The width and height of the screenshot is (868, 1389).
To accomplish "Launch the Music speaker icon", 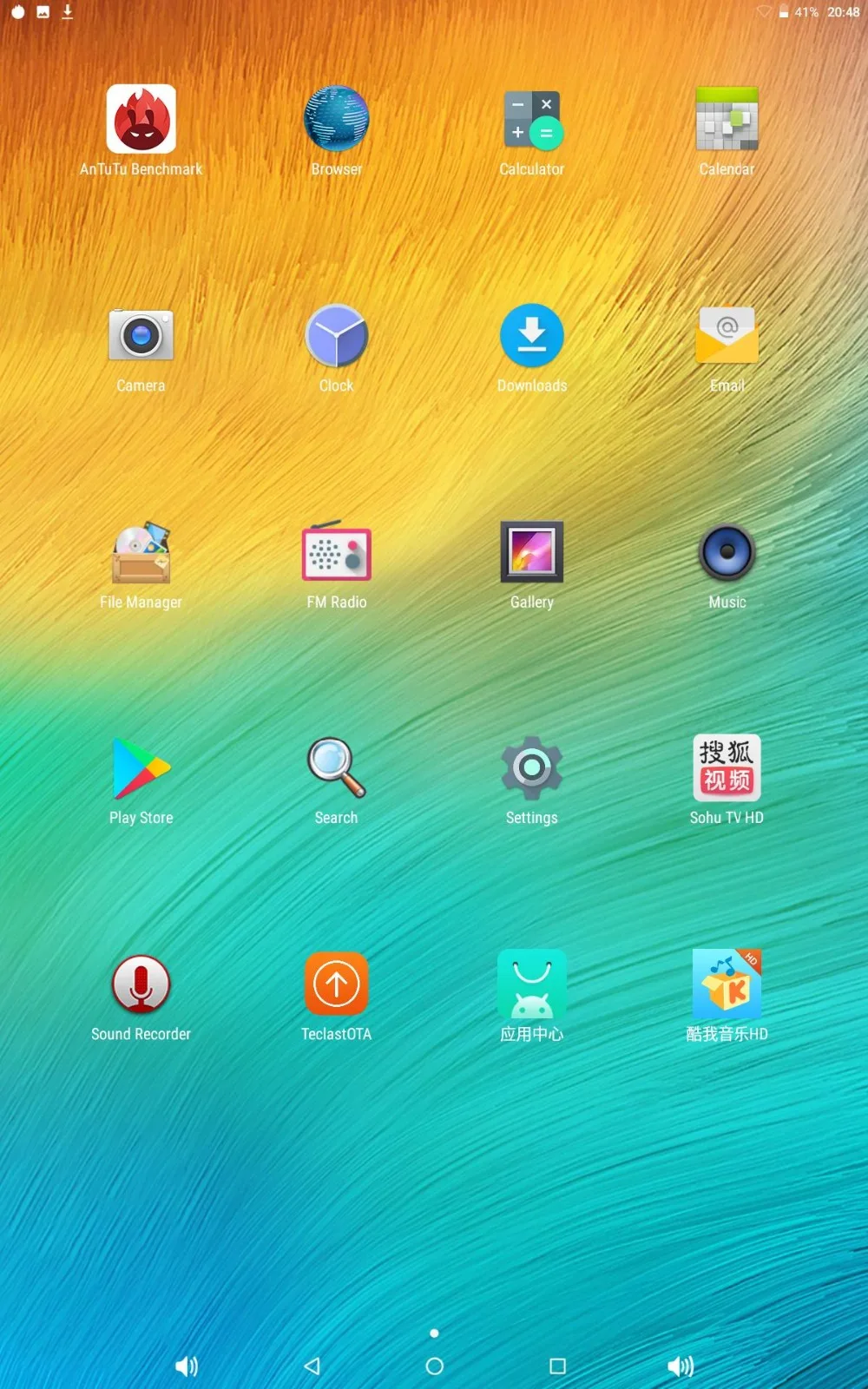I will [x=727, y=552].
